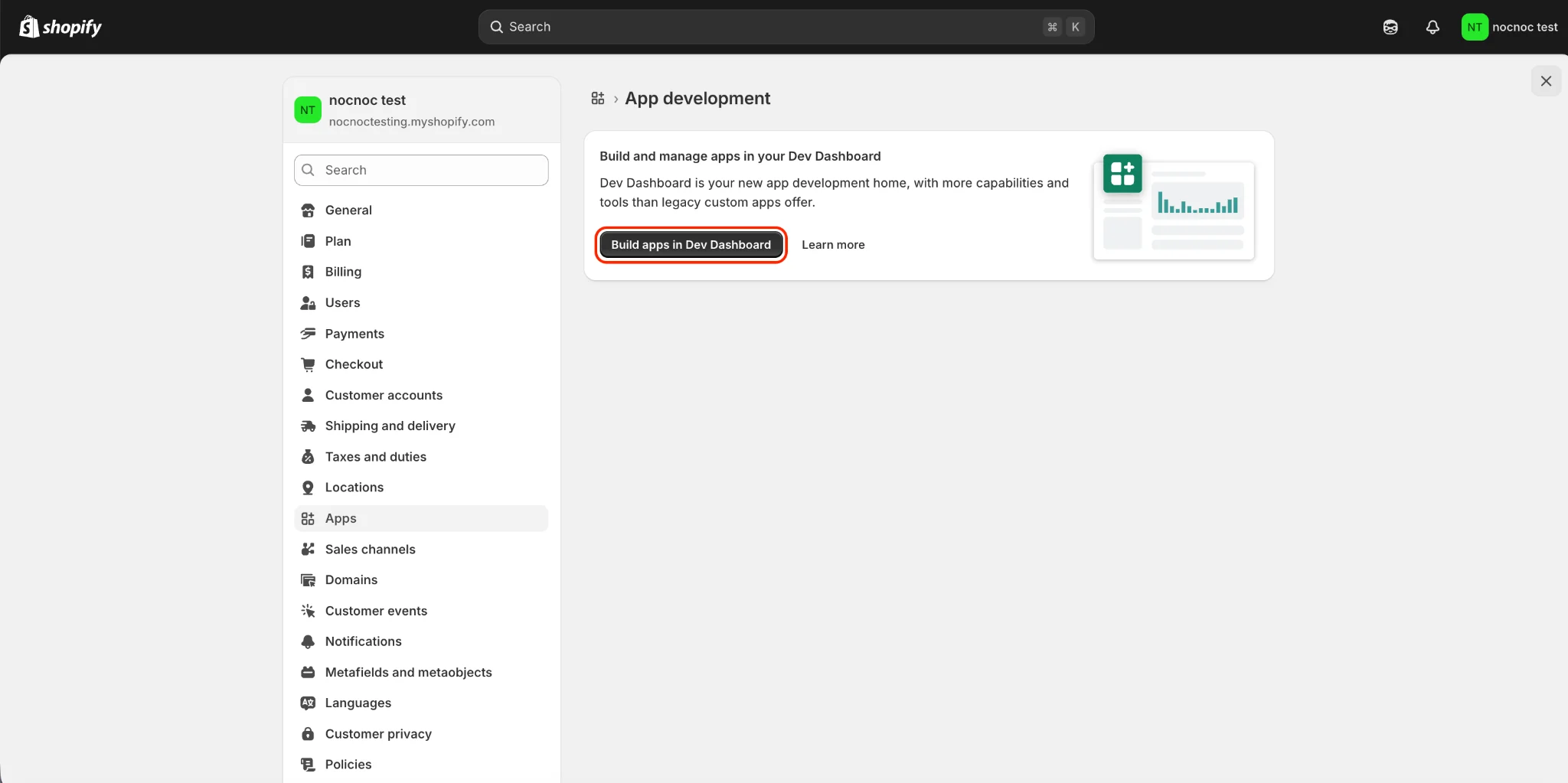Click the Customer accounts person icon
The height and width of the screenshot is (783, 1568).
pyautogui.click(x=308, y=395)
